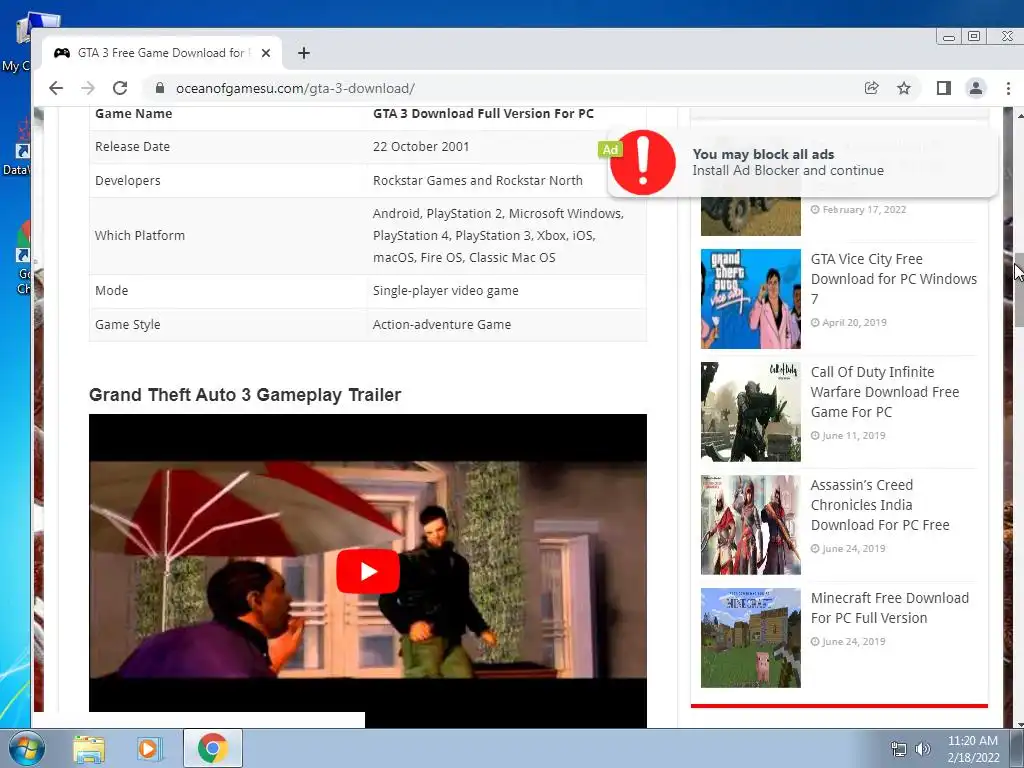The image size is (1024, 768).
Task: Click the Which Platform row label
Action: coord(140,236)
